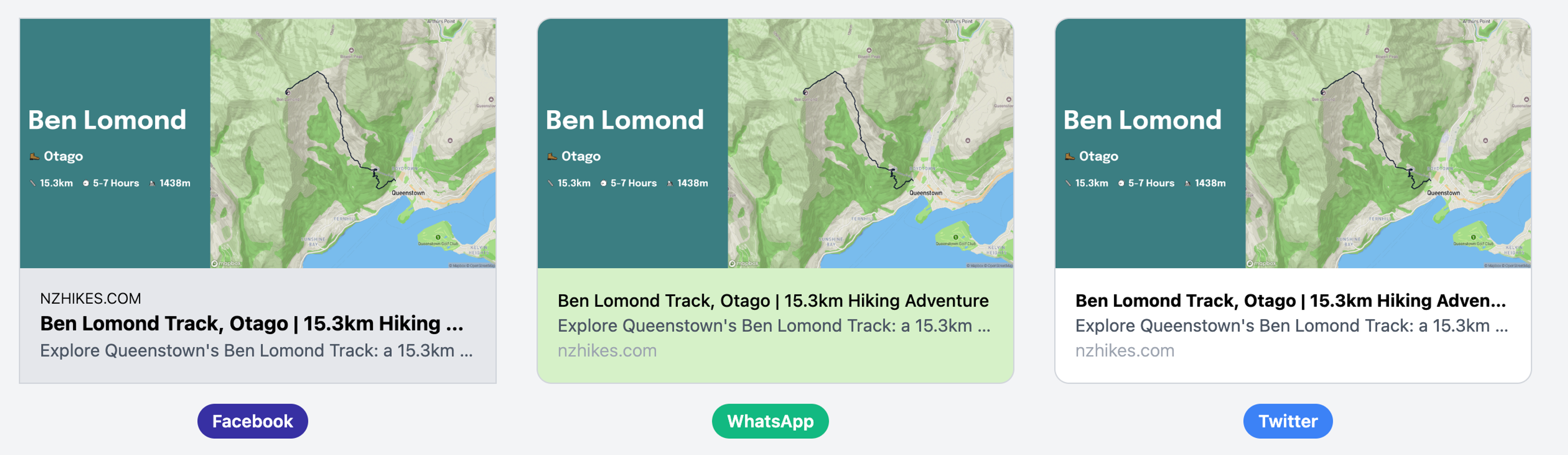The width and height of the screenshot is (1568, 455).
Task: Click the hiking boot icon in Facebook preview
Action: (x=35, y=156)
